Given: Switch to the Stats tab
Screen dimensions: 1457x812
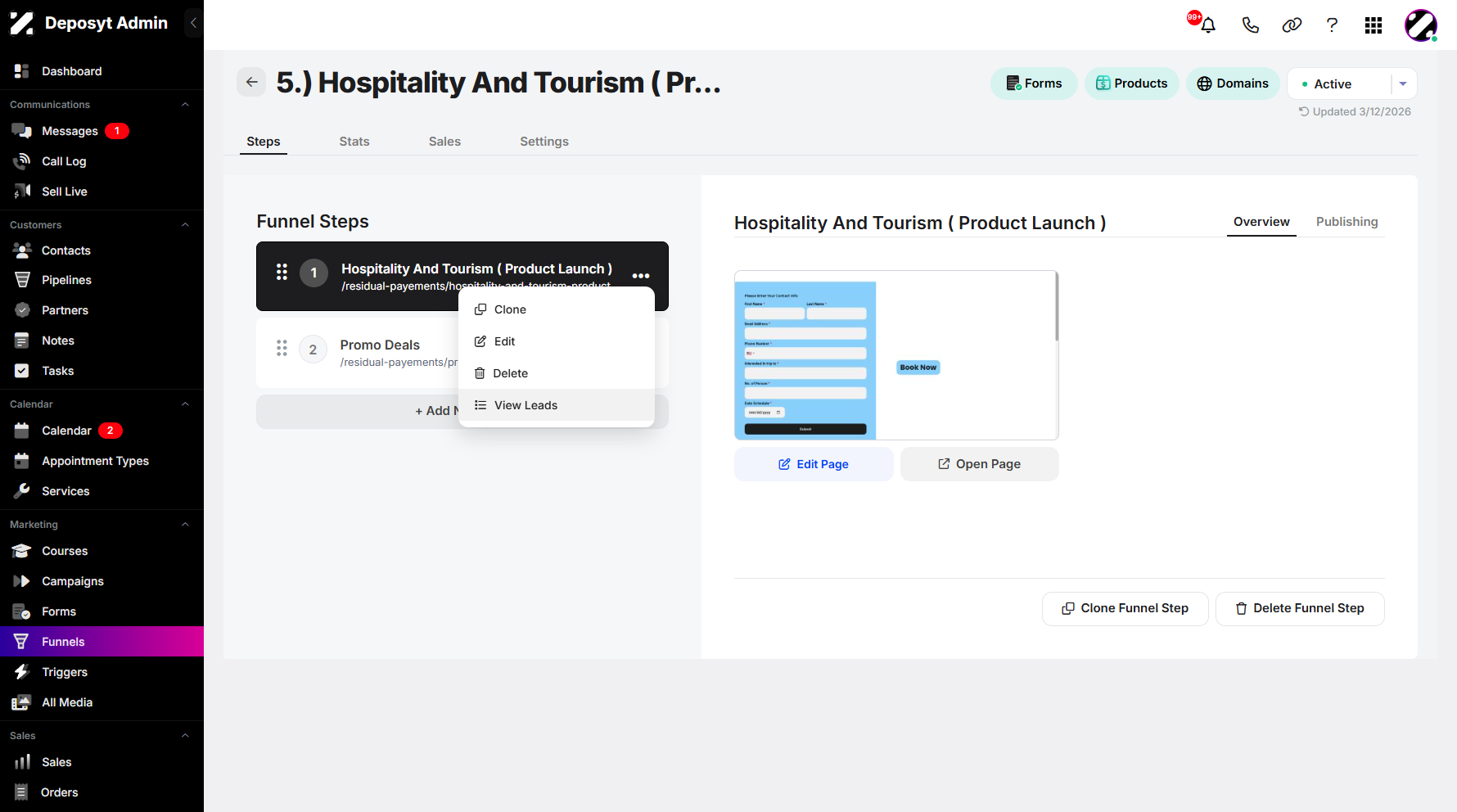Looking at the screenshot, I should (354, 142).
